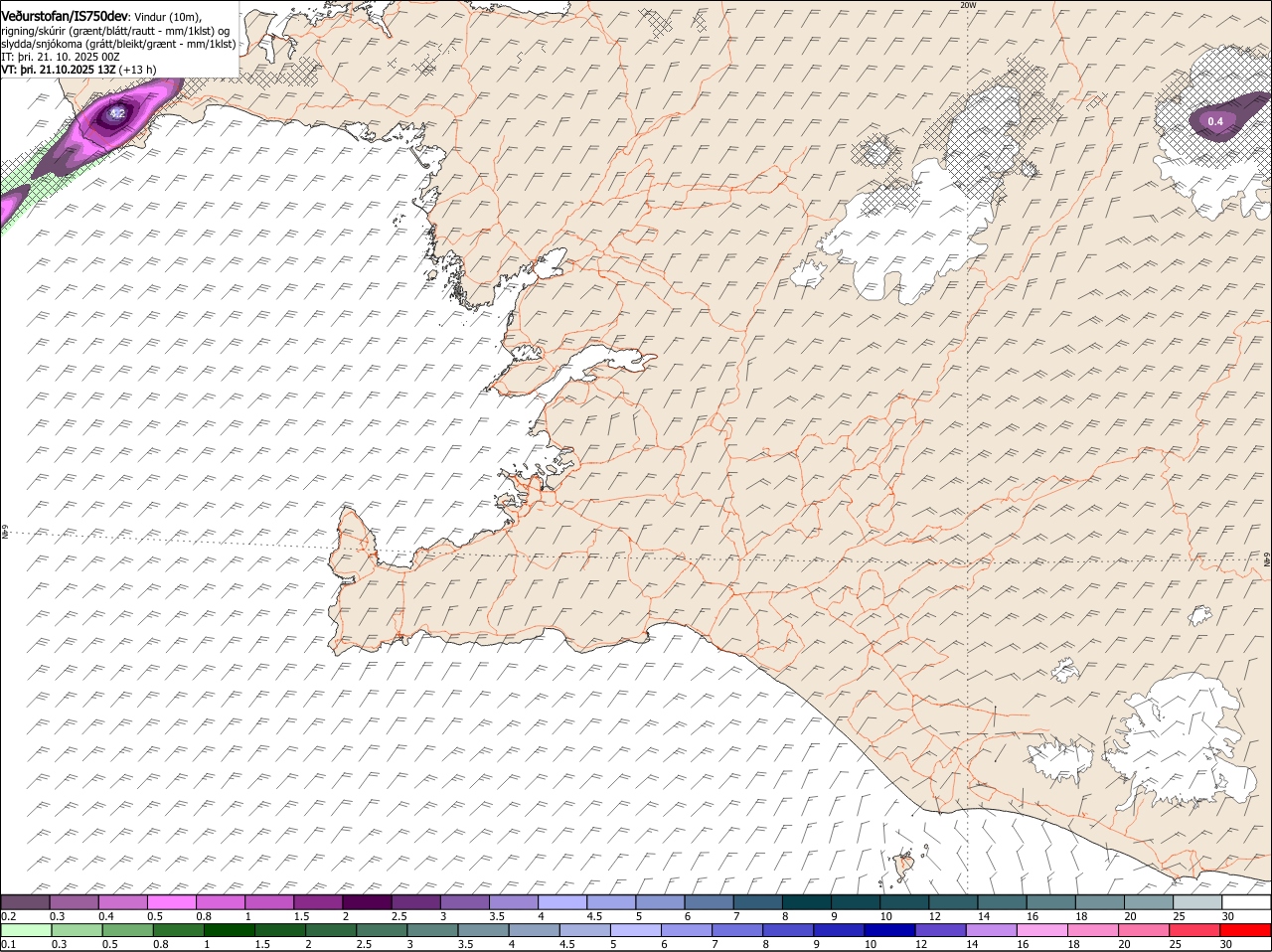Click the white swatch above upper-row 30
This screenshot has width=1272, height=952.
[1247, 902]
